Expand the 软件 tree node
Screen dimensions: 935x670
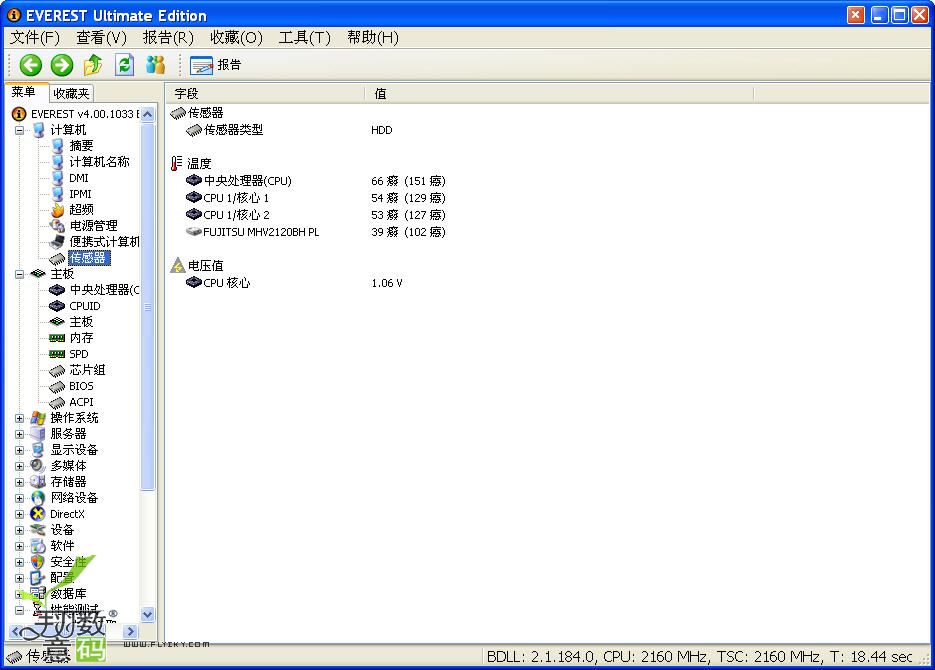tap(20, 547)
